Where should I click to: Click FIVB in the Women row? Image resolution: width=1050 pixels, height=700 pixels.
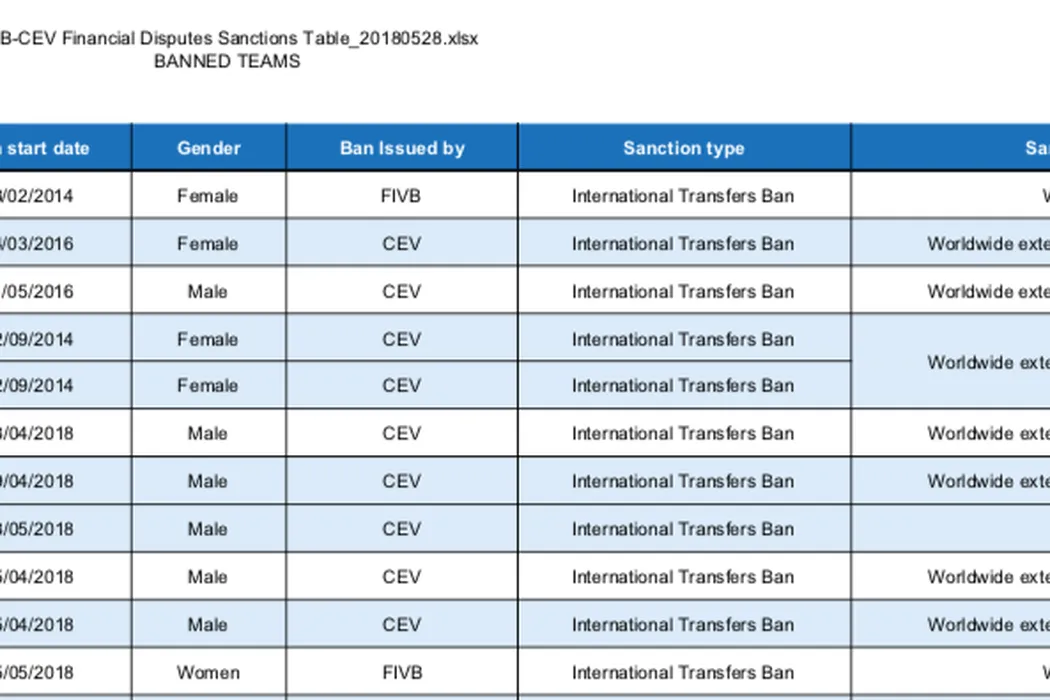[x=402, y=672]
